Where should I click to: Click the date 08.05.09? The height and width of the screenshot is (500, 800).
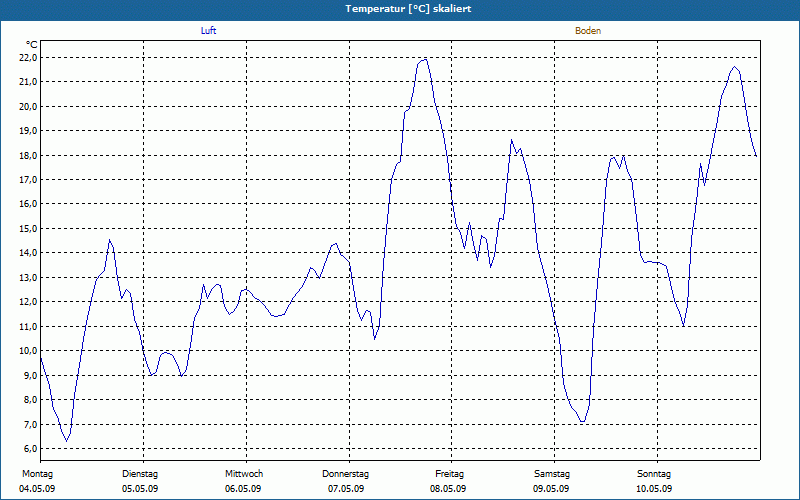[448, 489]
